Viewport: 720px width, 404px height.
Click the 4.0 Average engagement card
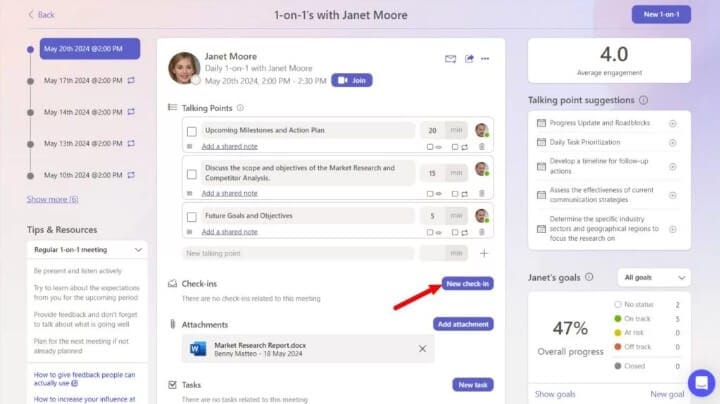tap(609, 61)
